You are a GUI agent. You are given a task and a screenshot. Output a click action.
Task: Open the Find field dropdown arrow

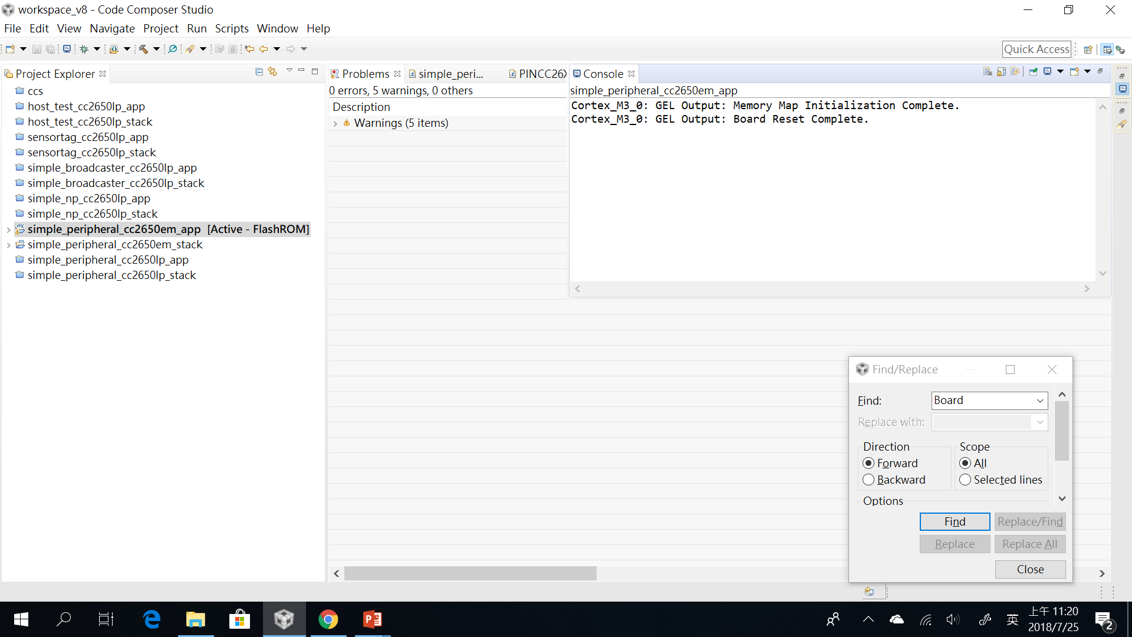pyautogui.click(x=1040, y=400)
